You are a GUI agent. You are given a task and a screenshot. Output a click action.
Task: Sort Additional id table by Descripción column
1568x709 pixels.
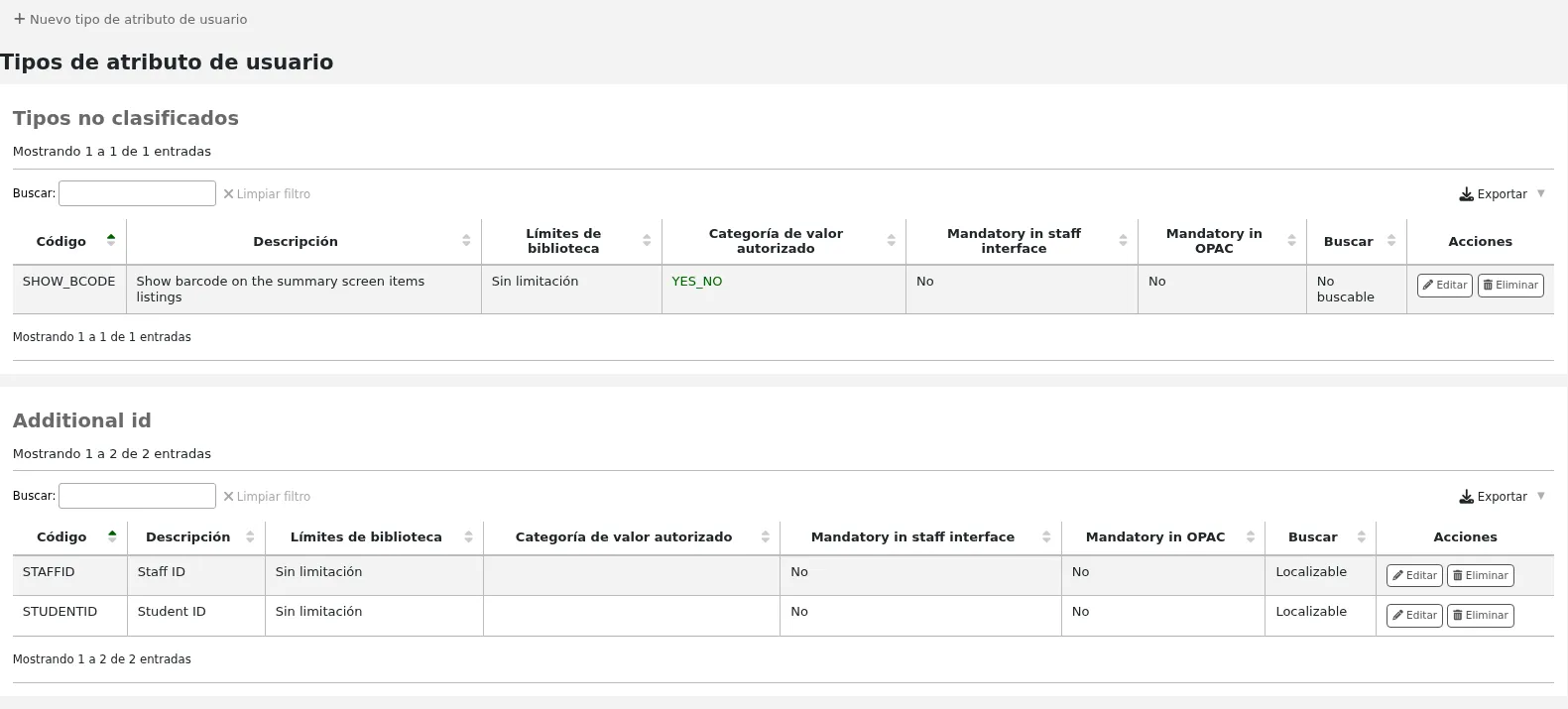(x=196, y=536)
